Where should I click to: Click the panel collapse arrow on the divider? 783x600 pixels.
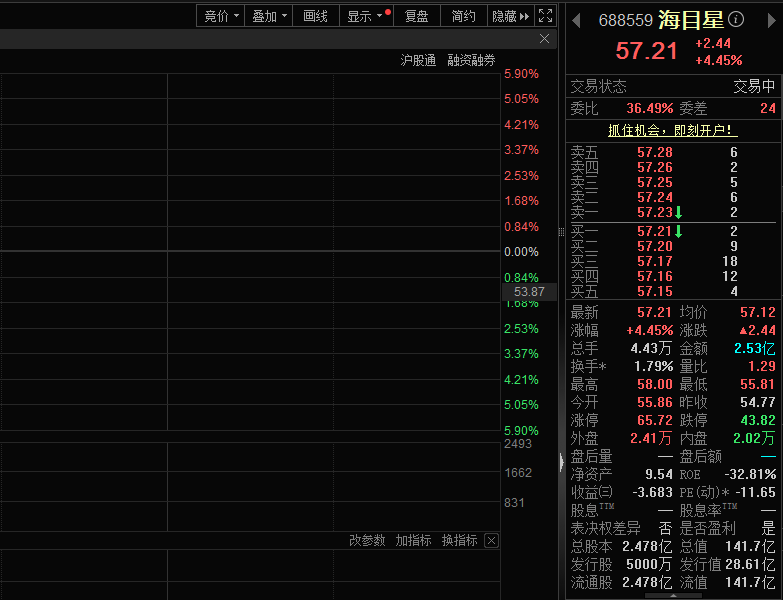(x=561, y=461)
